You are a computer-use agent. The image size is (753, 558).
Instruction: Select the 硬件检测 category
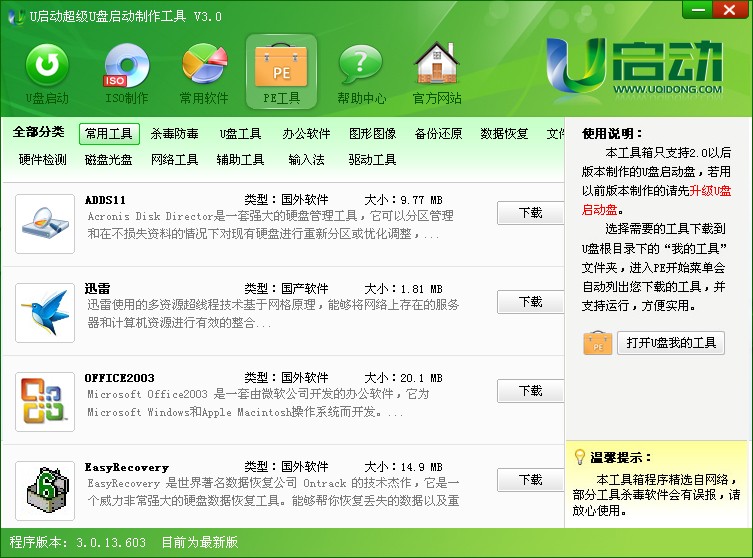(x=43, y=159)
